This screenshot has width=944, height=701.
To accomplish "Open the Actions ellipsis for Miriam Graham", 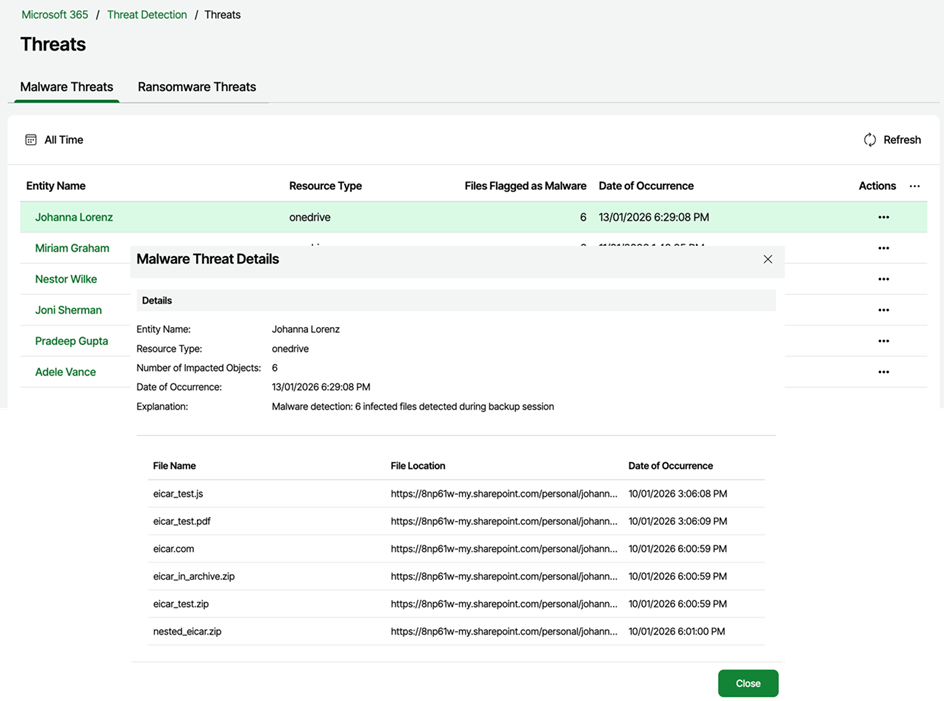I will tap(883, 248).
